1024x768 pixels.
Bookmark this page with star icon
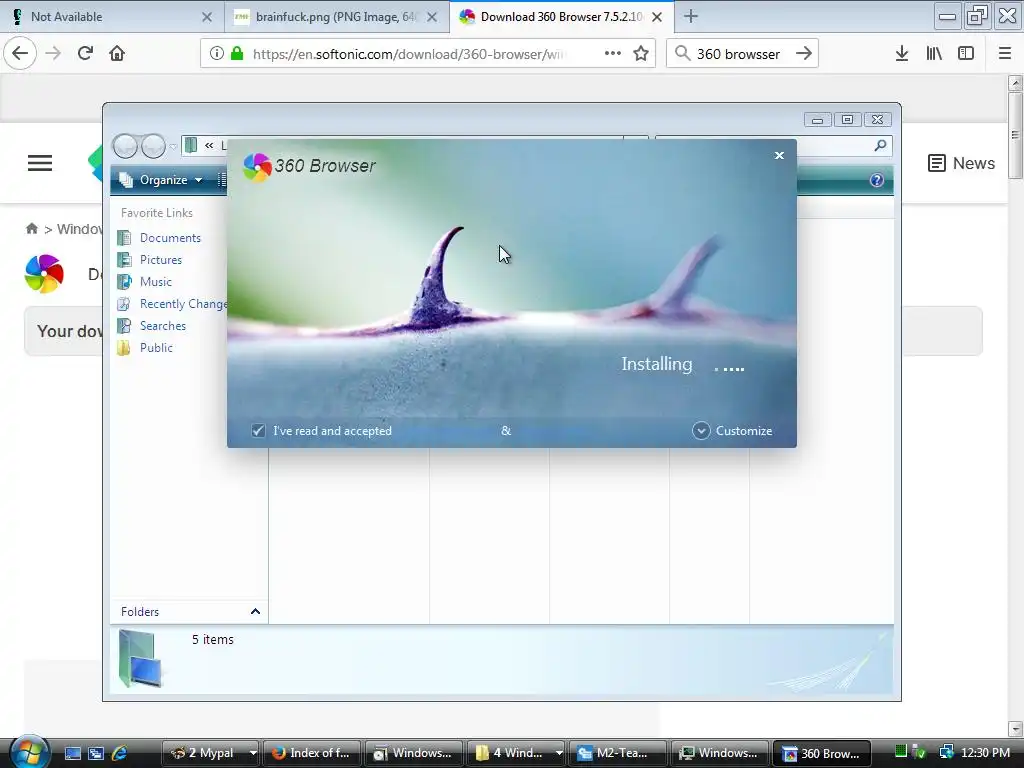click(641, 54)
